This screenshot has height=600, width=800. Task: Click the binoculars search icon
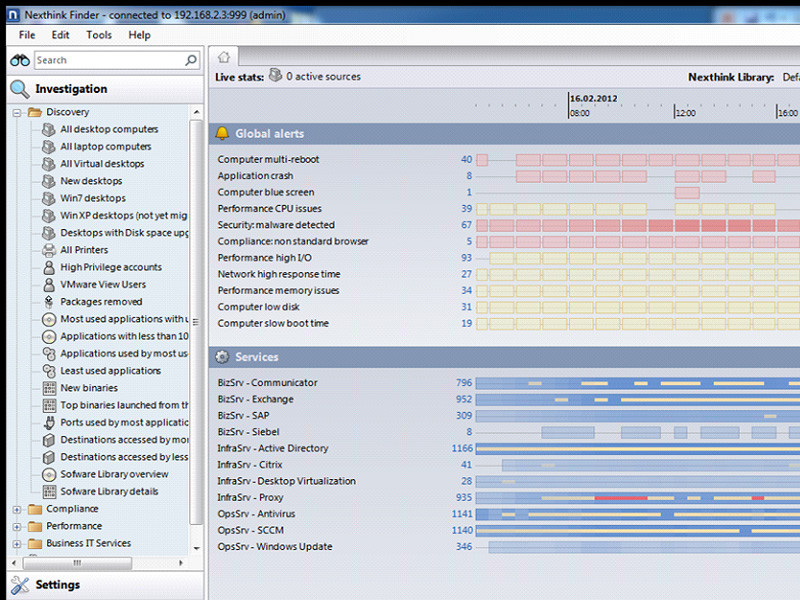[x=20, y=60]
